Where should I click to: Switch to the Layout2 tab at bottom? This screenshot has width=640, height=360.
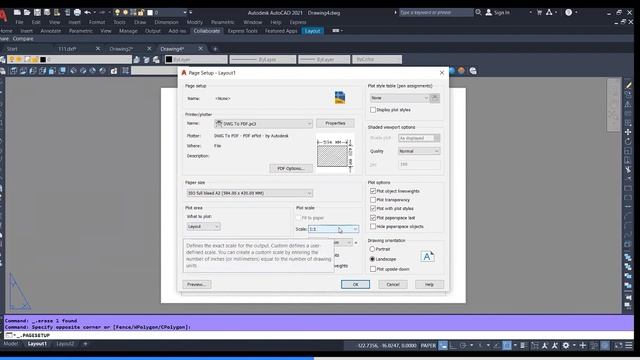pyautogui.click(x=65, y=344)
